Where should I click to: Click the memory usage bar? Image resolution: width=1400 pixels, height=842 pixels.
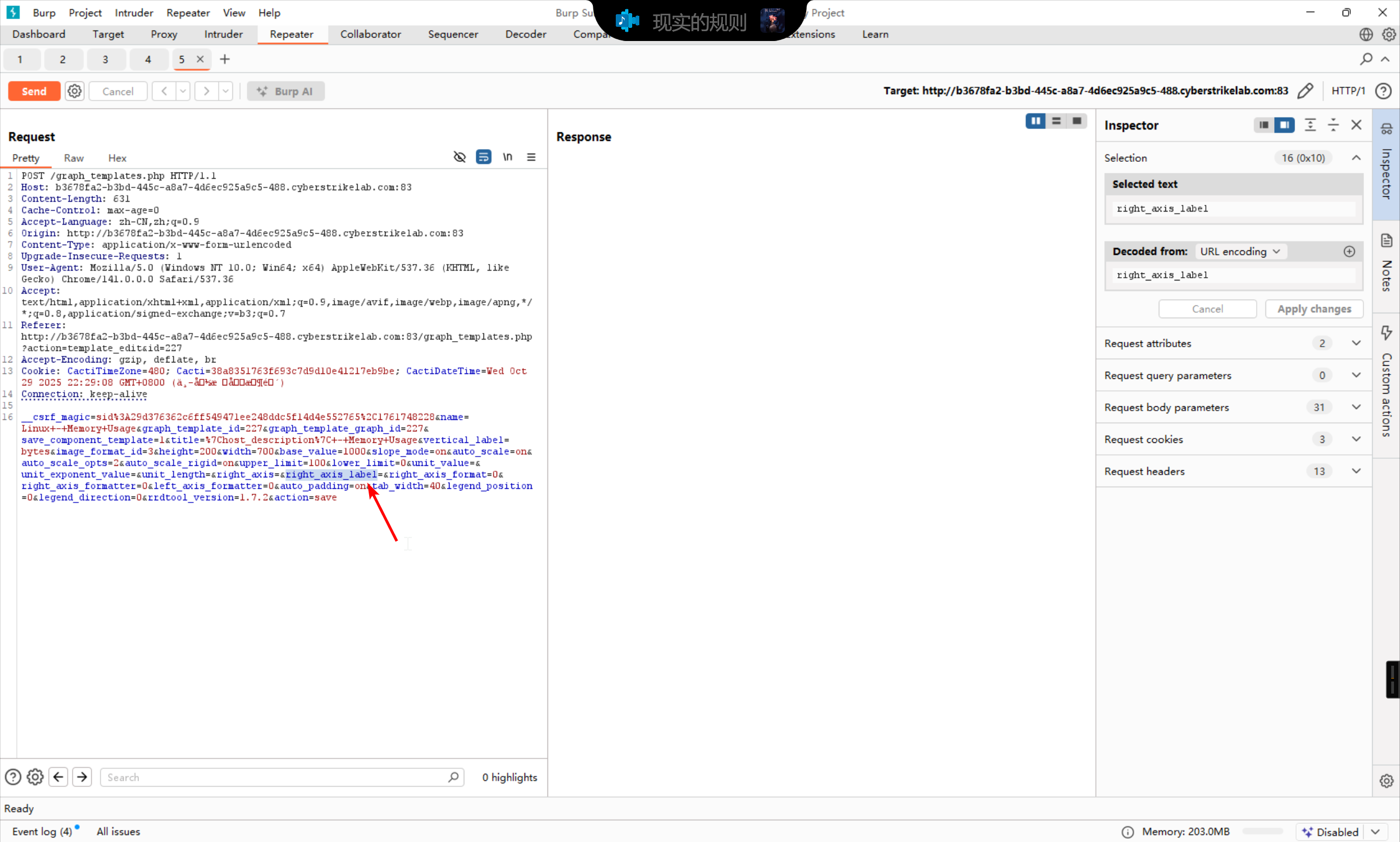coord(1262,831)
